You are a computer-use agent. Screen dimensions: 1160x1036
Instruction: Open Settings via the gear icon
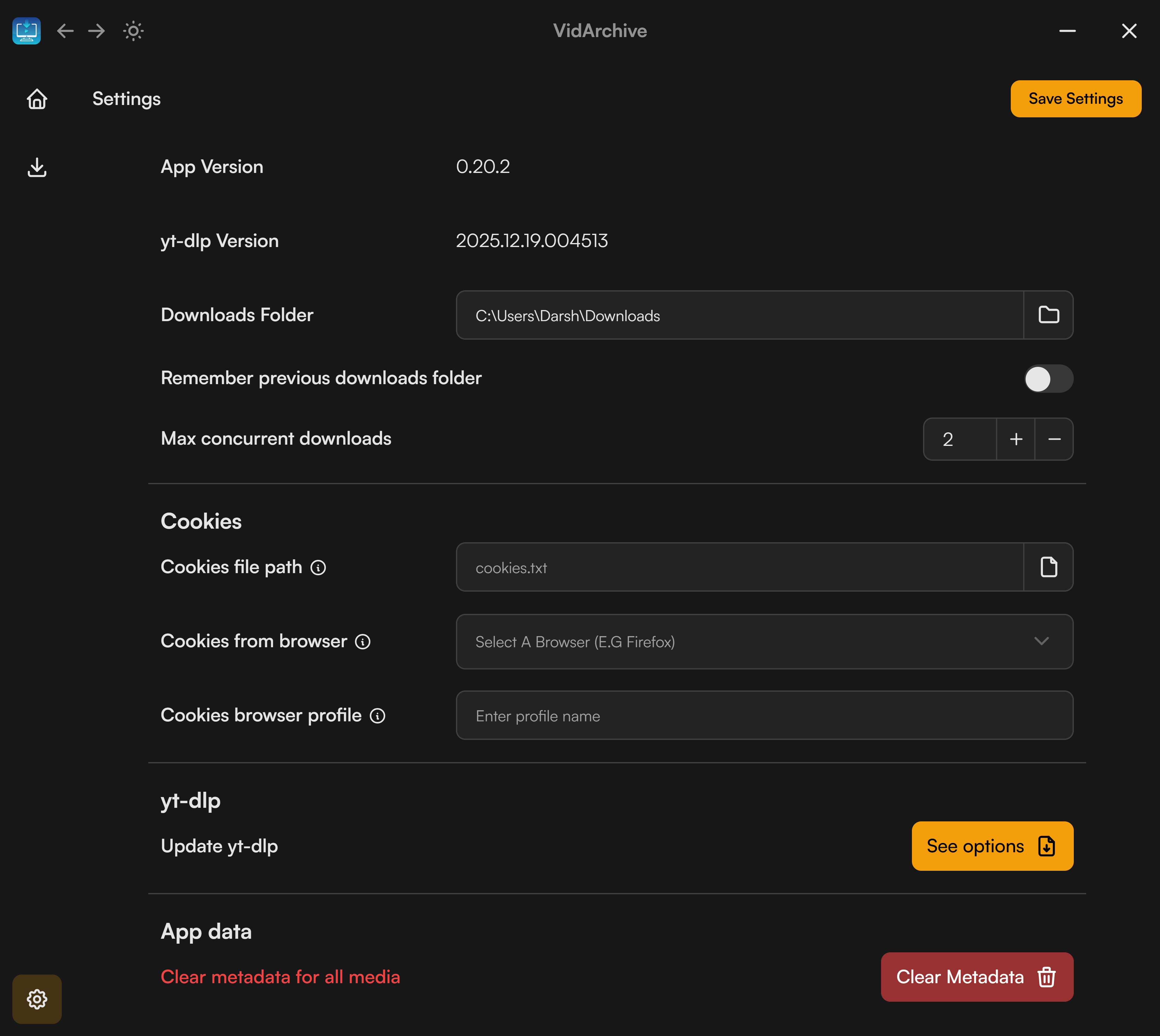tap(37, 999)
